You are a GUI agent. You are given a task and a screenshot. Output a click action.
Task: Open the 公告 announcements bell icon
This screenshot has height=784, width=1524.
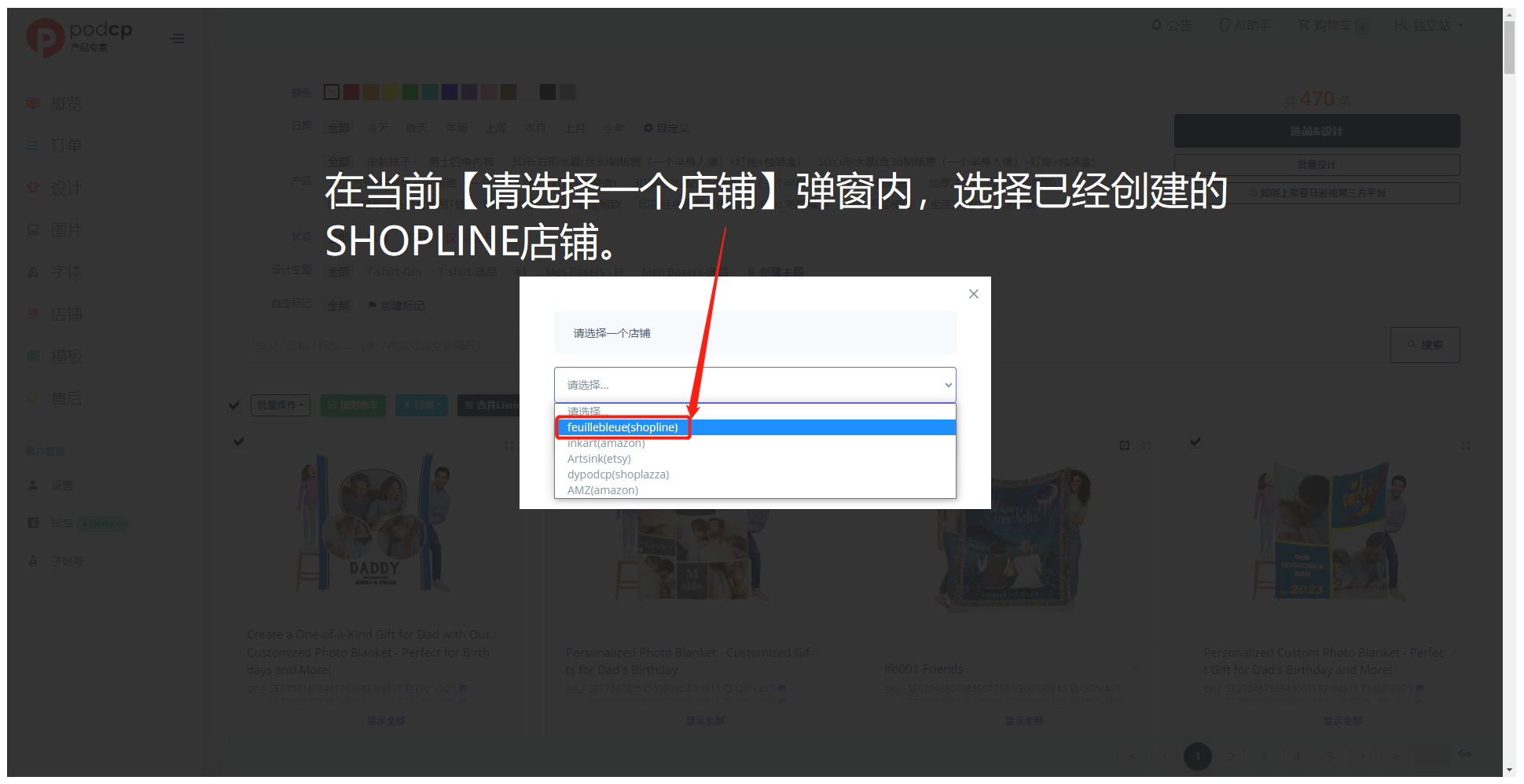click(x=1156, y=25)
